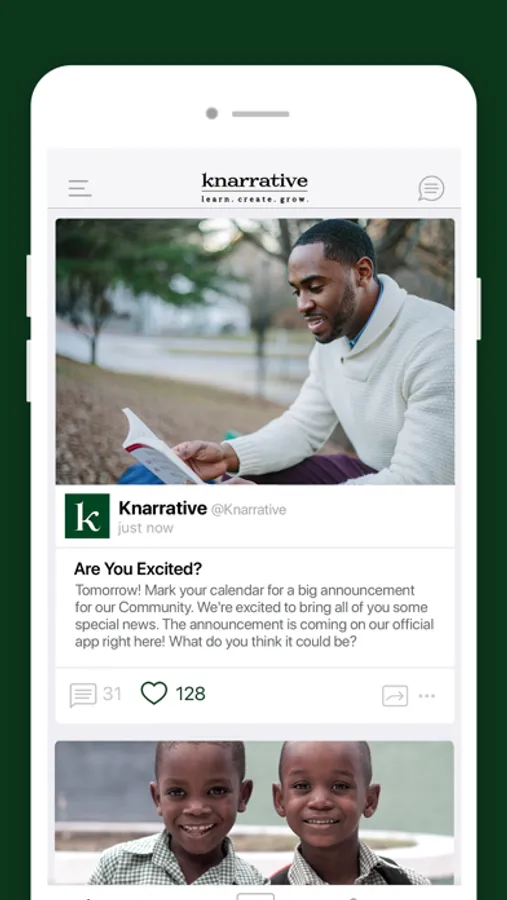Open the photo of the man reading
Viewport: 507px width, 900px height.
pos(255,351)
